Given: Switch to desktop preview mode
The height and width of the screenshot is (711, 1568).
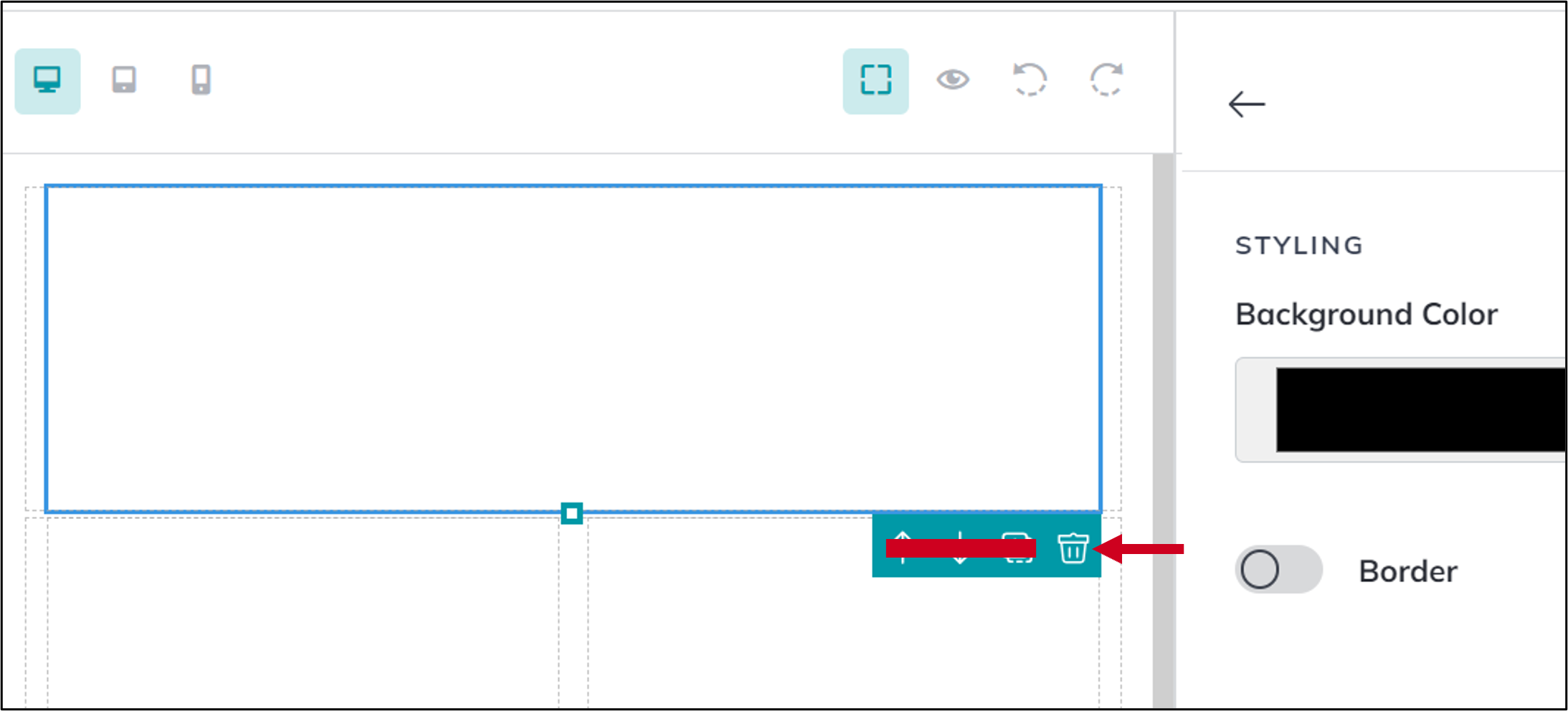Looking at the screenshot, I should pyautogui.click(x=47, y=80).
